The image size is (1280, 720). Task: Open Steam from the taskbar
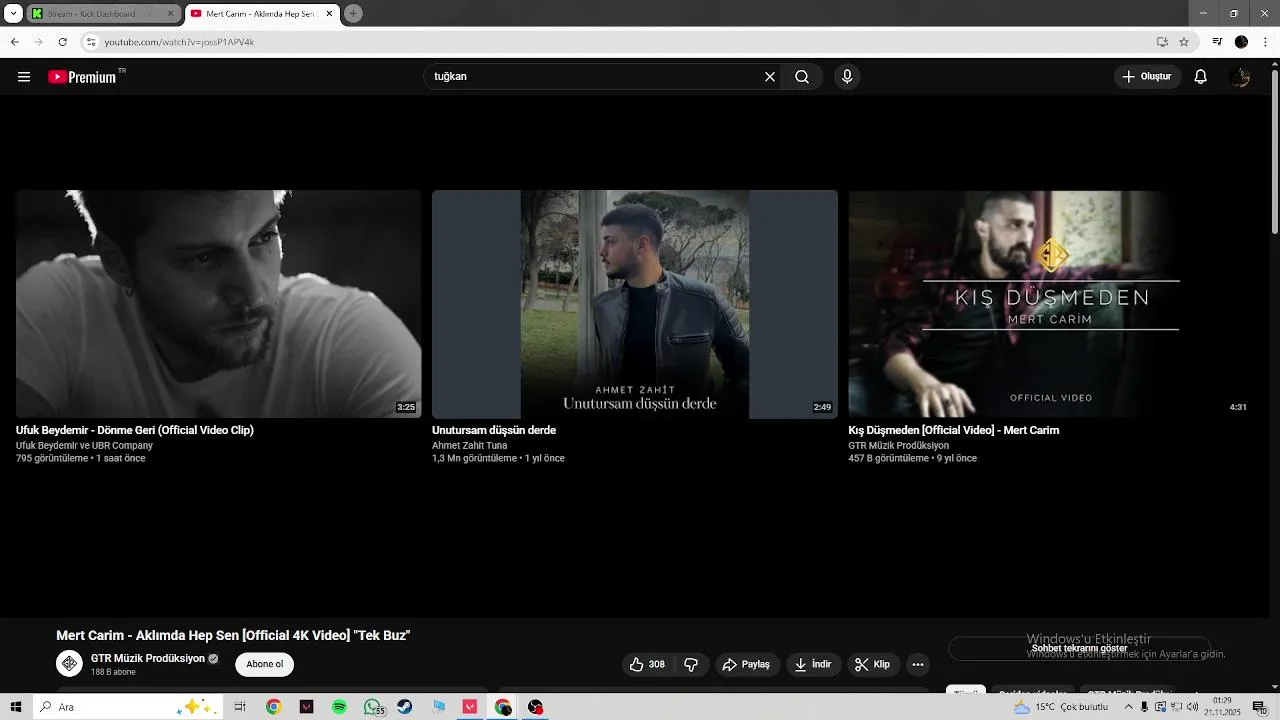pyautogui.click(x=404, y=707)
